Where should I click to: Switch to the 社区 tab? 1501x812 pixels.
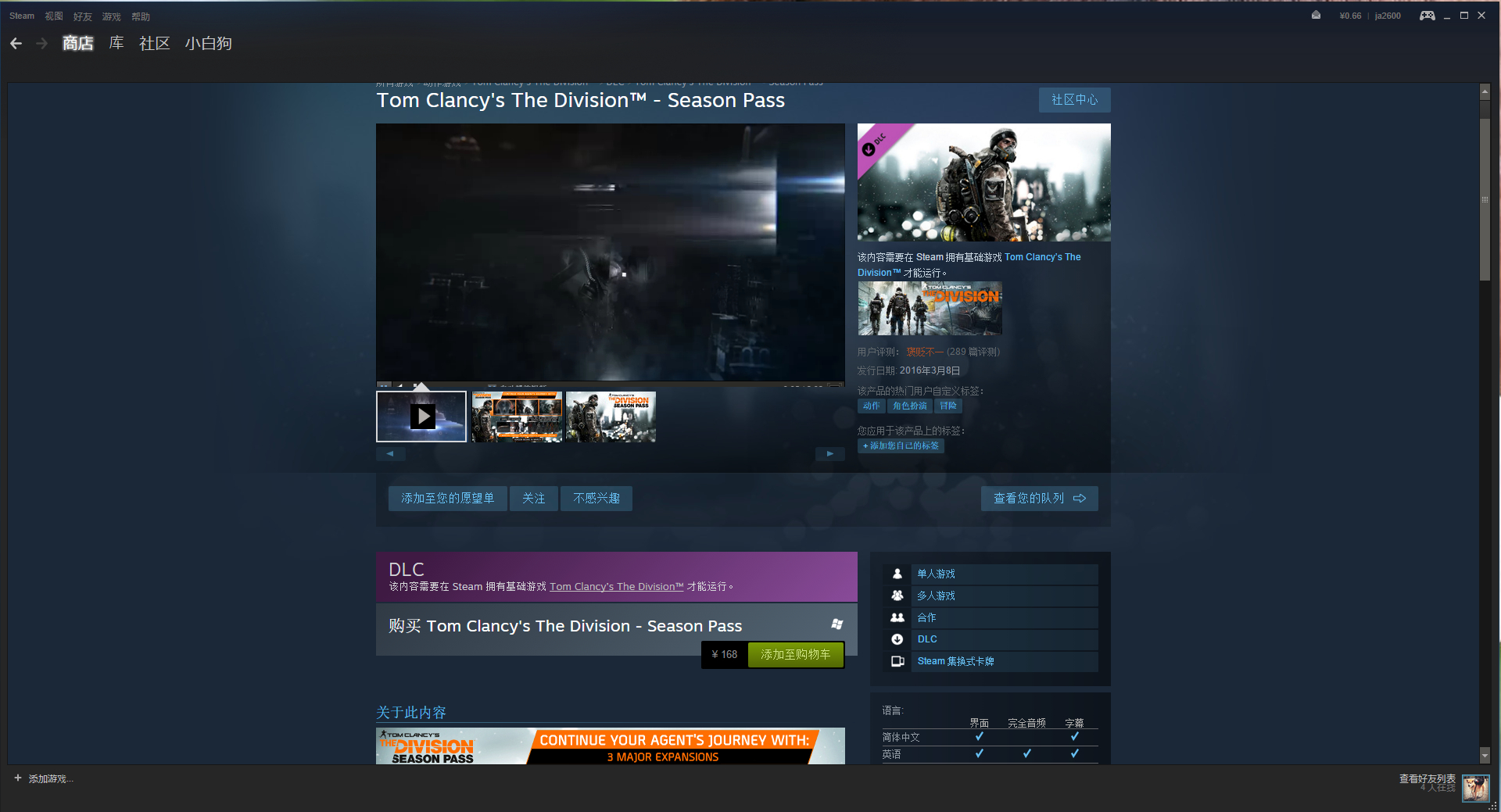coord(155,44)
